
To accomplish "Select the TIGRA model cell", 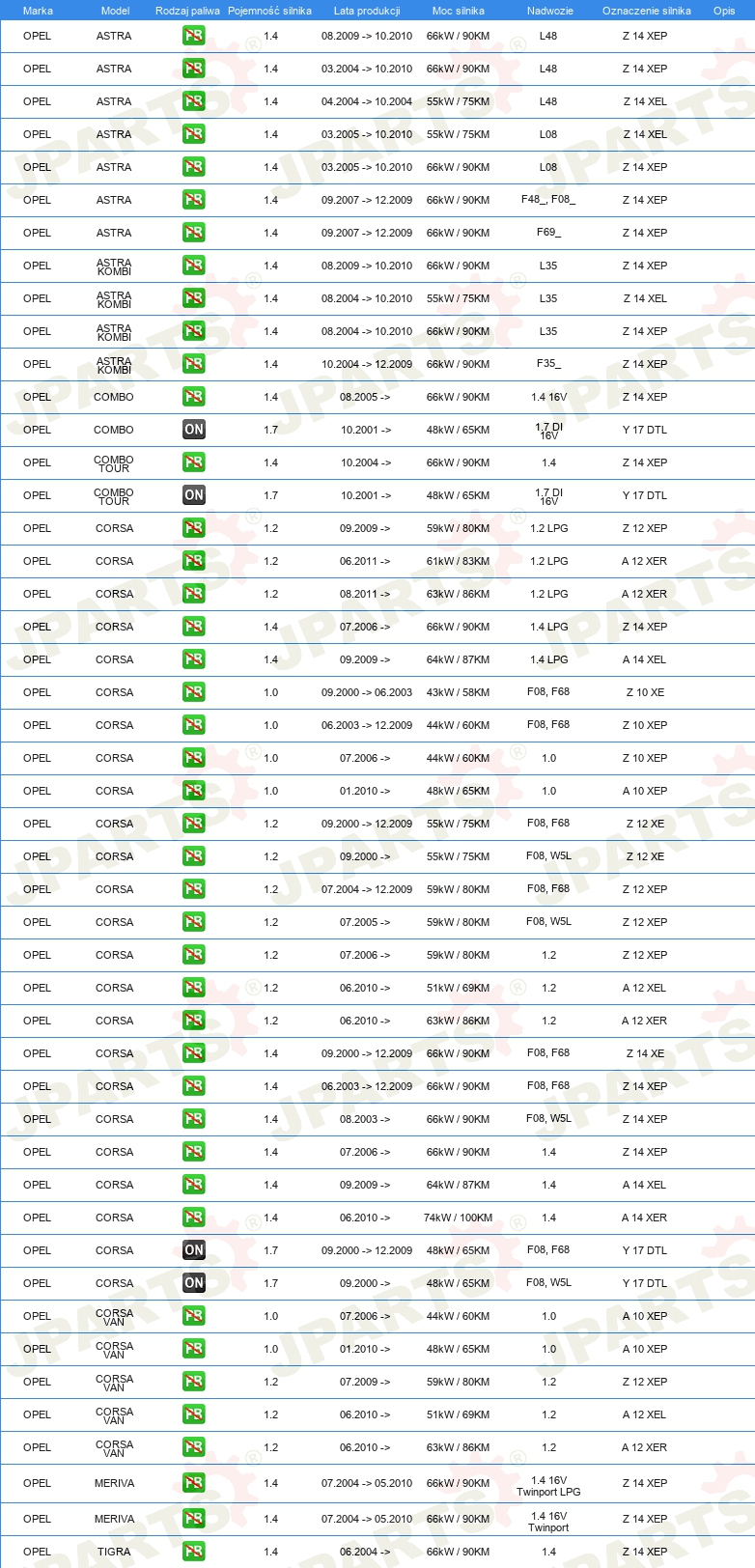I will [114, 1552].
